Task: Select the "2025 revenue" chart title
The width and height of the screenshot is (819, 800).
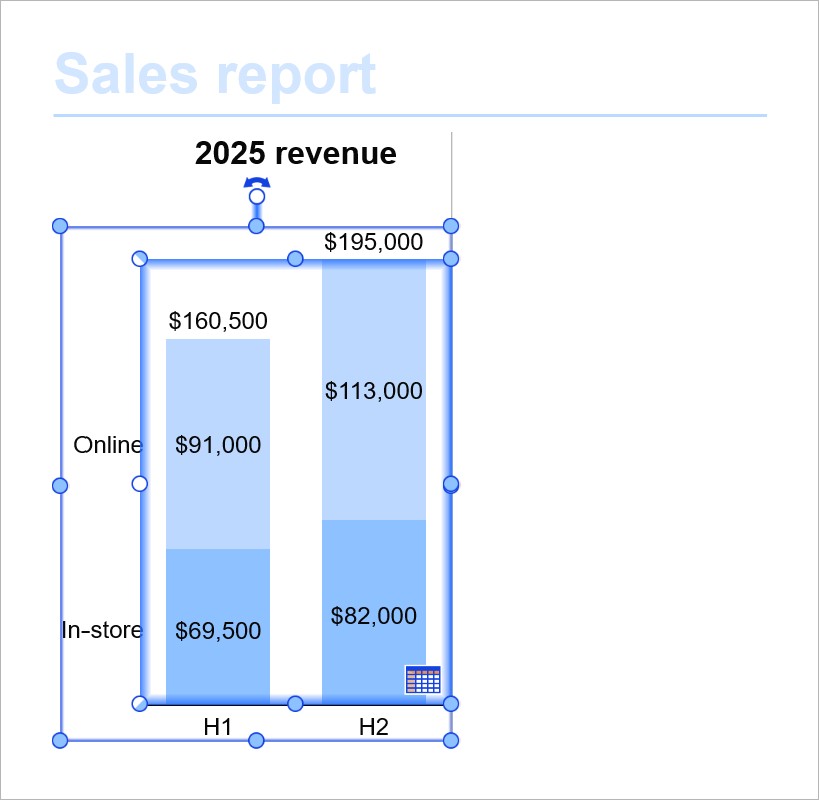Action: click(x=295, y=154)
